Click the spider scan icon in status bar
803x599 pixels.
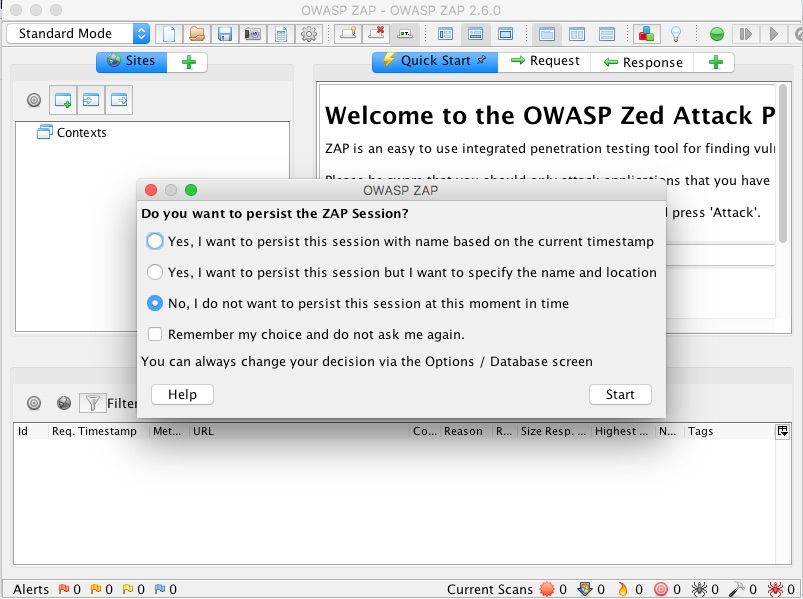(699, 589)
